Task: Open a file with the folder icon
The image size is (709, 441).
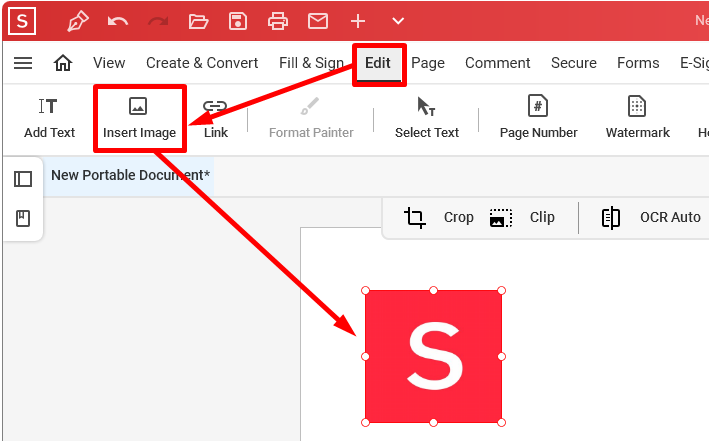Action: tap(198, 21)
